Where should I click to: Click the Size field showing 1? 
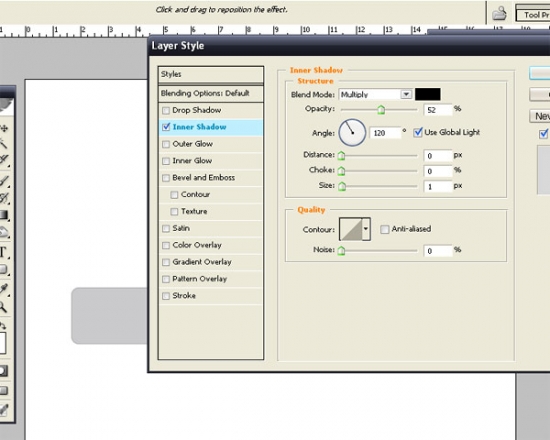[438, 187]
